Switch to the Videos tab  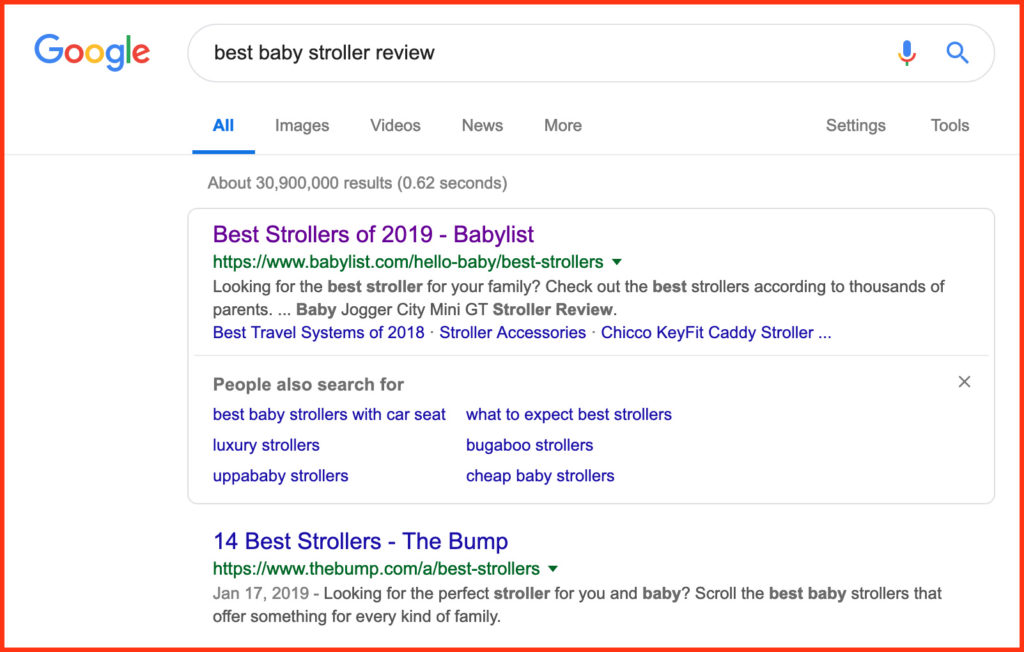point(395,126)
